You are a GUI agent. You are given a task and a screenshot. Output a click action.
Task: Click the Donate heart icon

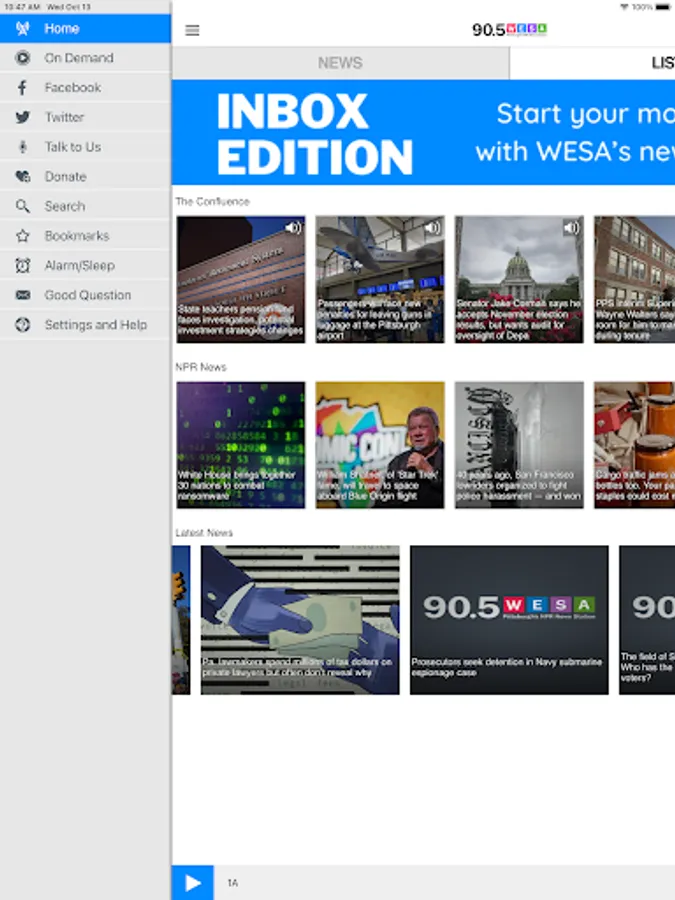click(22, 177)
